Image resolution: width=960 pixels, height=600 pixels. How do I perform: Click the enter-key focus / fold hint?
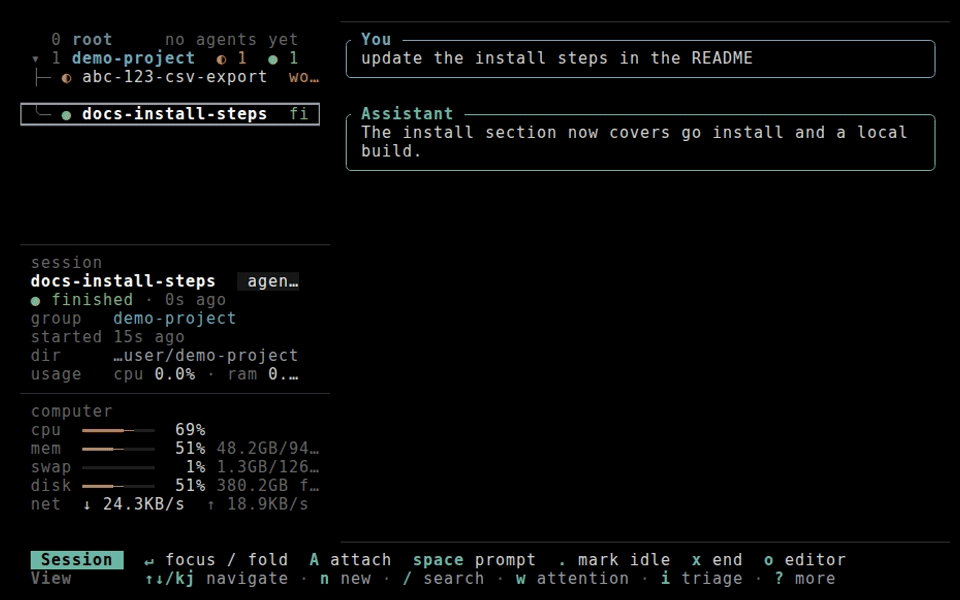pos(216,560)
